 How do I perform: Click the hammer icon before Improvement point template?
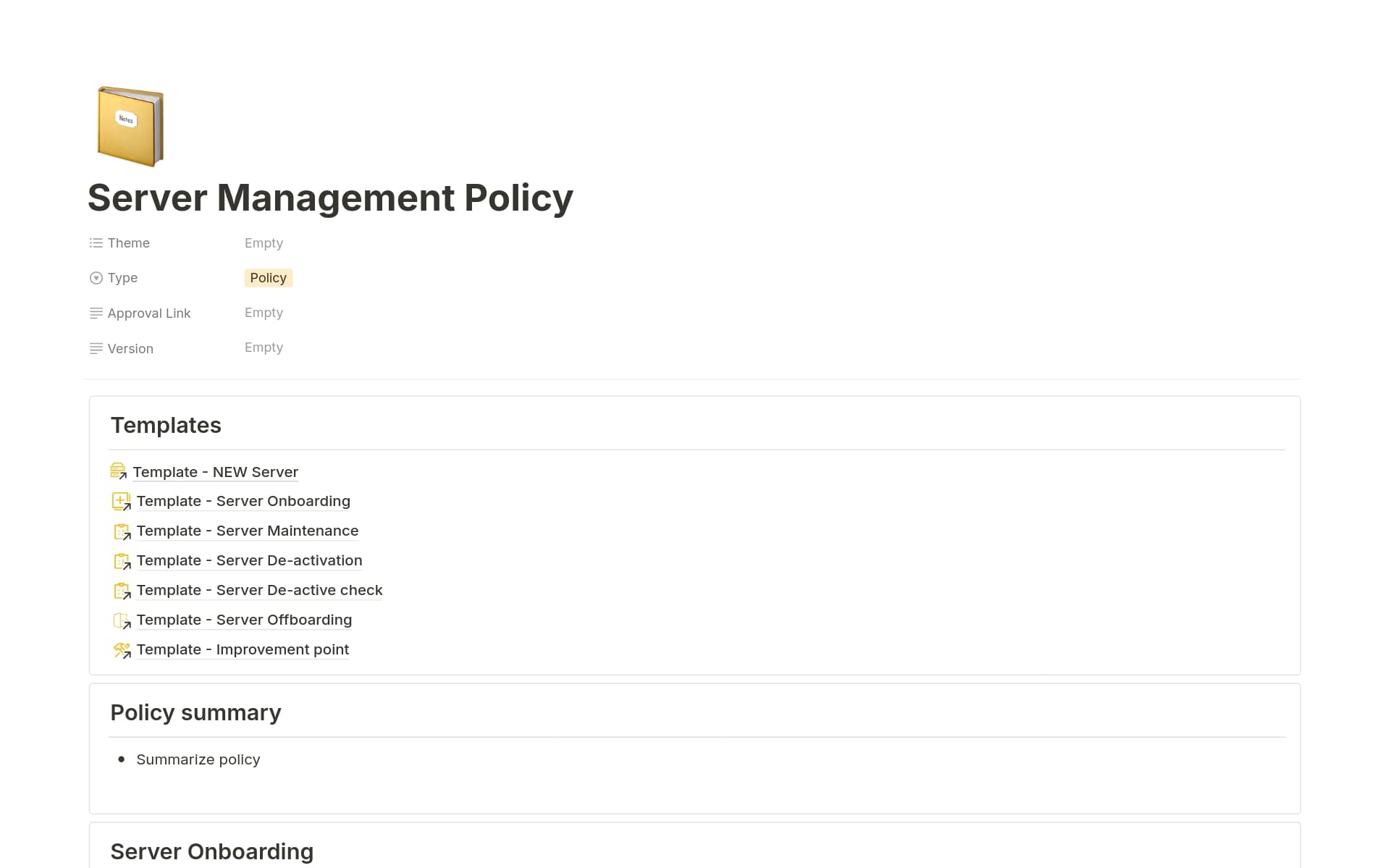(122, 649)
